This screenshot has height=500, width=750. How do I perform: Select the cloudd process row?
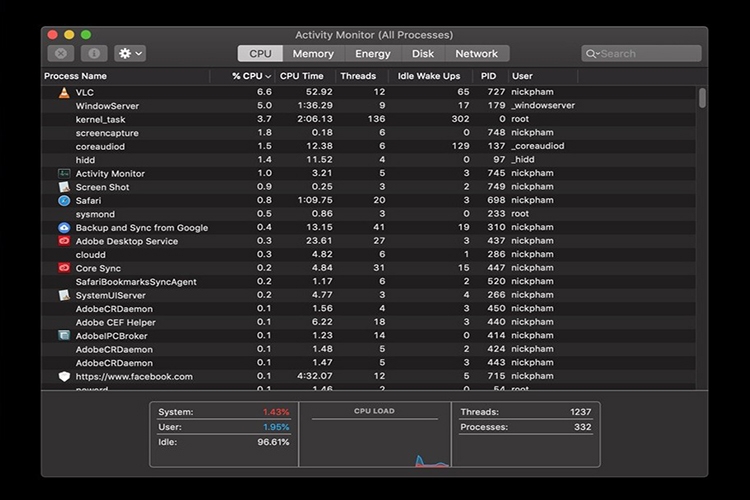point(369,255)
